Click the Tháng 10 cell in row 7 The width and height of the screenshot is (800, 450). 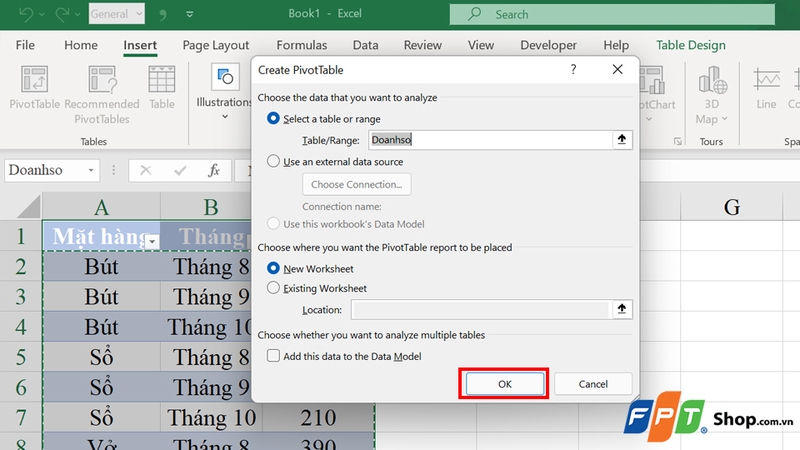(x=211, y=417)
